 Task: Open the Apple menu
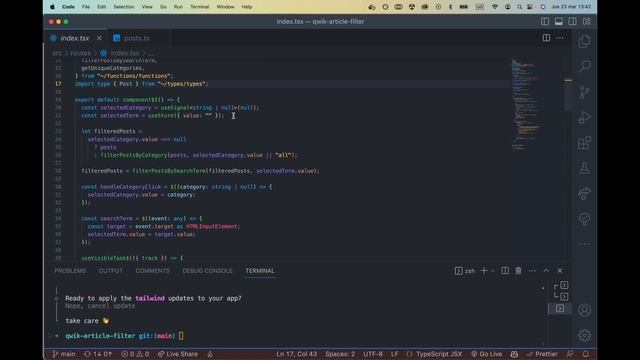click(52, 7)
